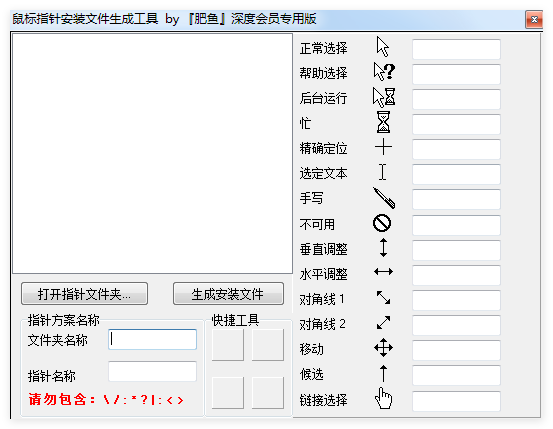Click the top-right 快捷工具 button
This screenshot has width=553, height=429.
268,345
